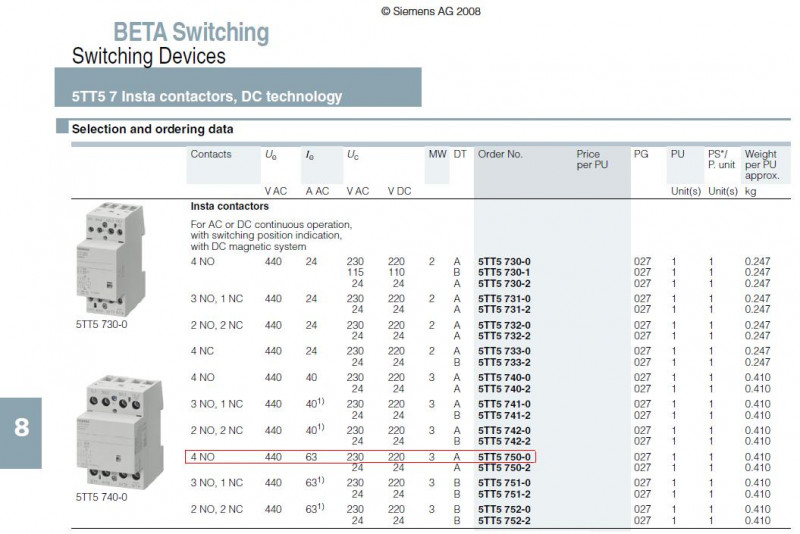
Task: Click order number 5TT5 733-0
Action: pos(504,351)
